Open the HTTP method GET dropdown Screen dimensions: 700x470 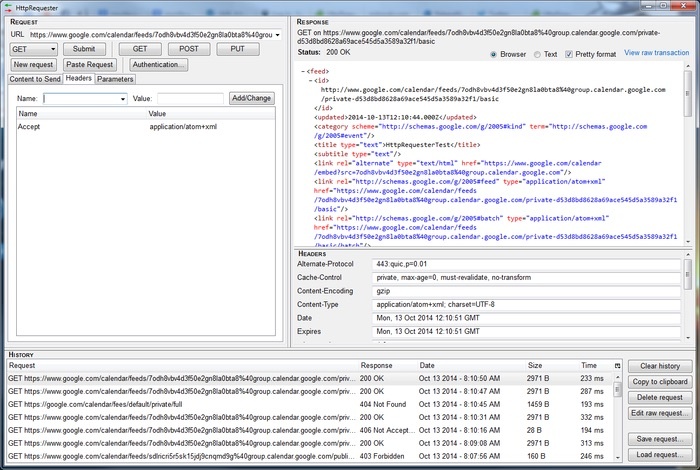coord(33,49)
